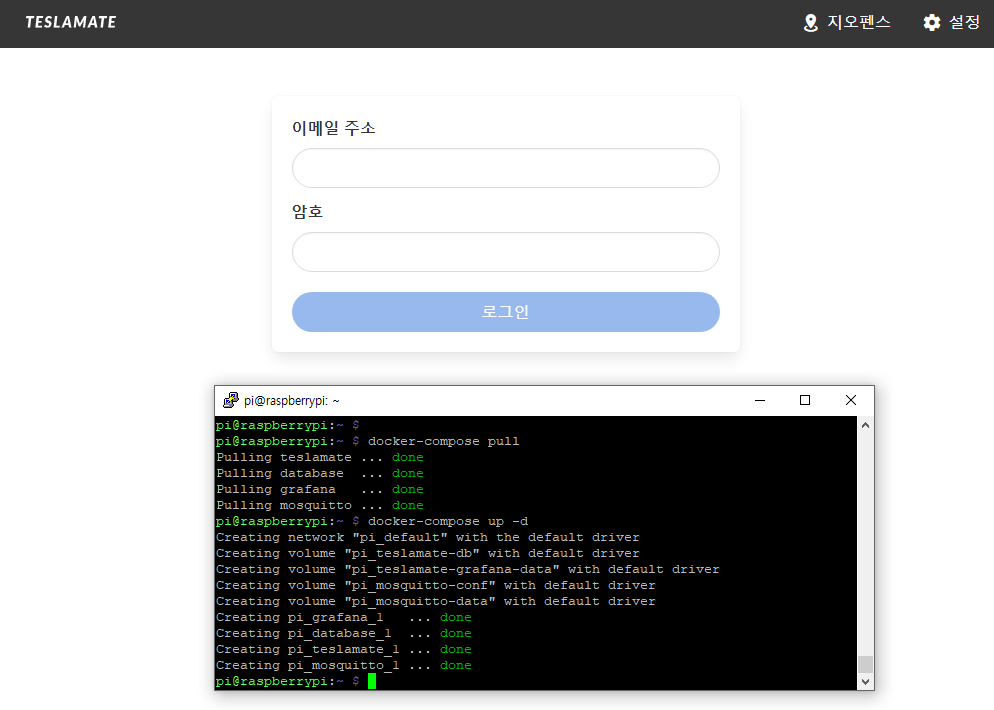Viewport: 994px width, 710px height.
Task: Minimize the pi@raspberrypi terminal window
Action: point(759,400)
